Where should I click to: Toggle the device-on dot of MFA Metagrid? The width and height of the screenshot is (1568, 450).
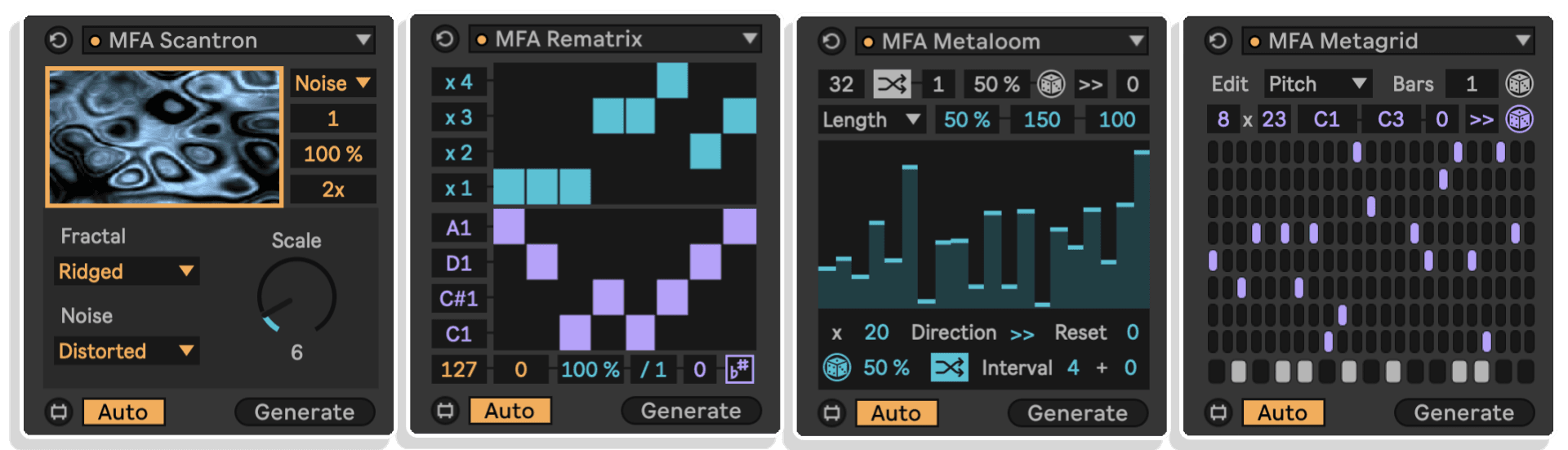tap(1254, 41)
